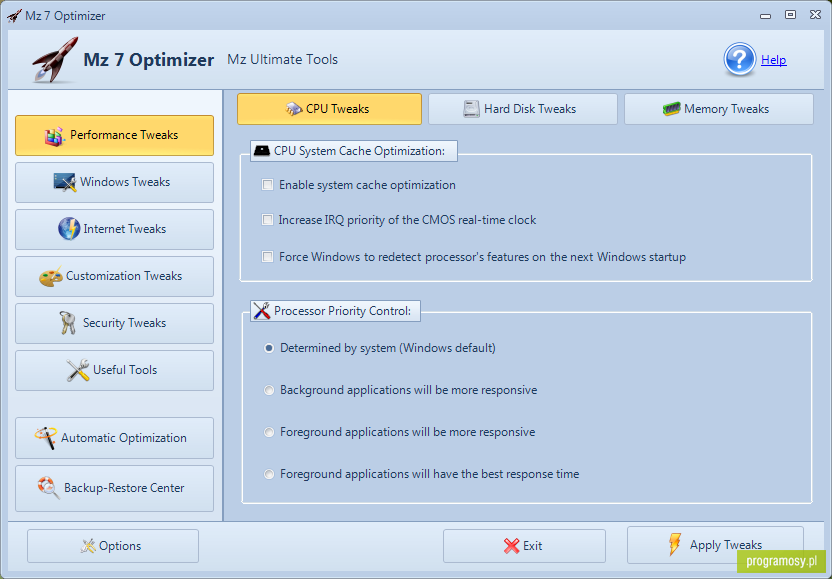832x579 pixels.
Task: Open the Help link
Action: pos(774,60)
